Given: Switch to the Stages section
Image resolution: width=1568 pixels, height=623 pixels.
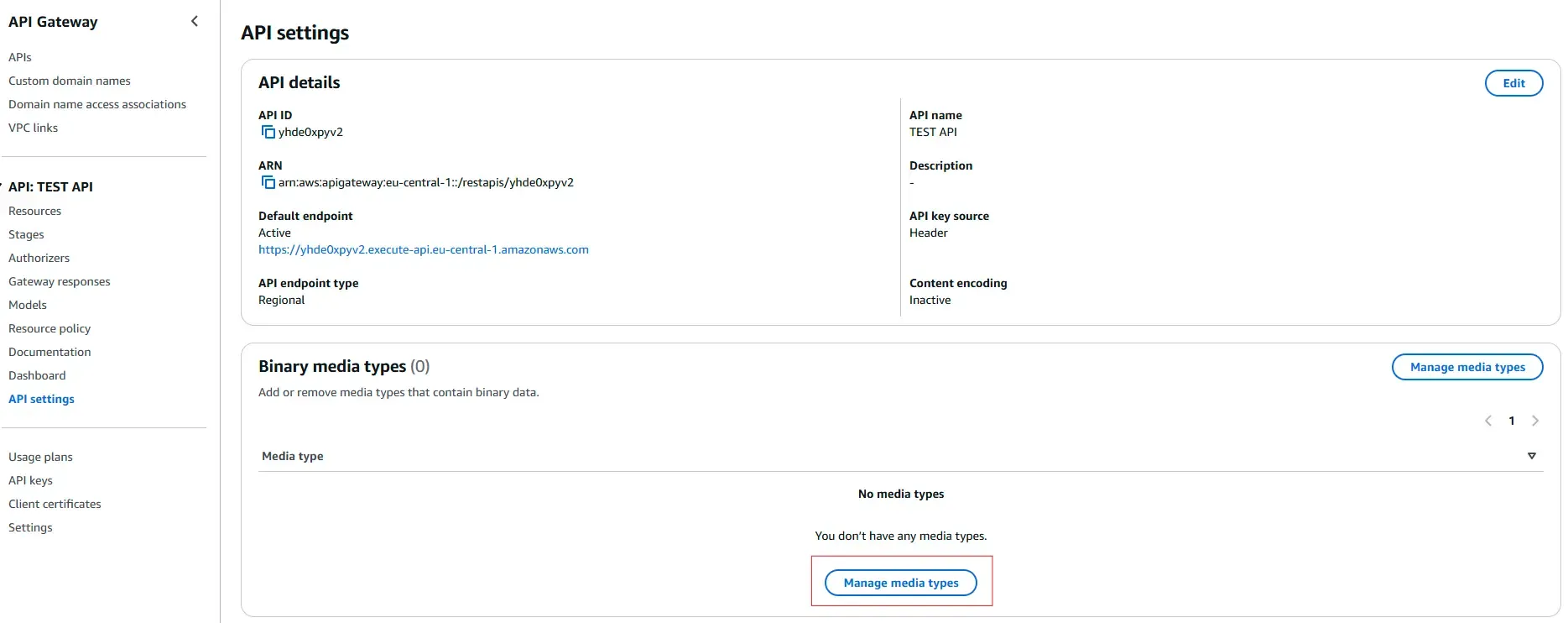Looking at the screenshot, I should [26, 234].
